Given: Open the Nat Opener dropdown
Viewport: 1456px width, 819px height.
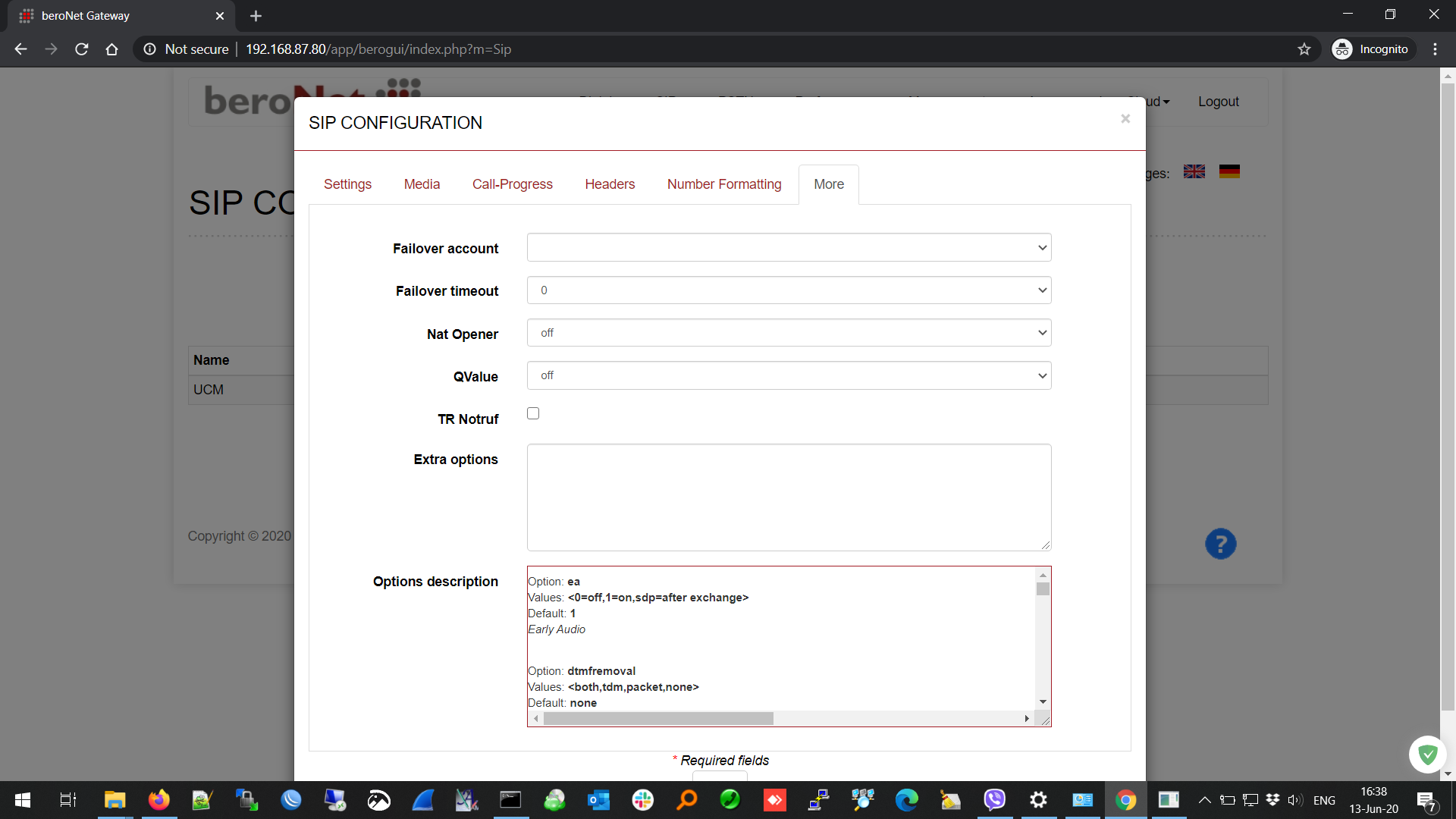Looking at the screenshot, I should coord(789,333).
